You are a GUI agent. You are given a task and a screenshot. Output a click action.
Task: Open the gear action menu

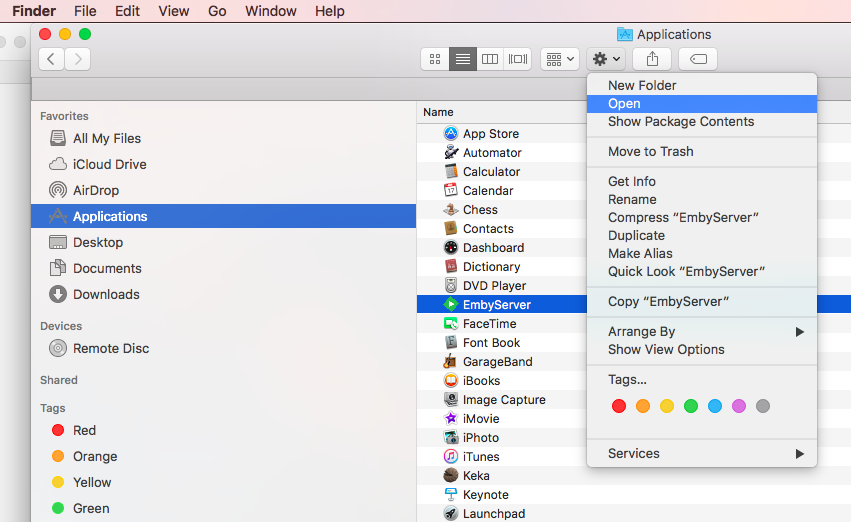click(x=606, y=59)
